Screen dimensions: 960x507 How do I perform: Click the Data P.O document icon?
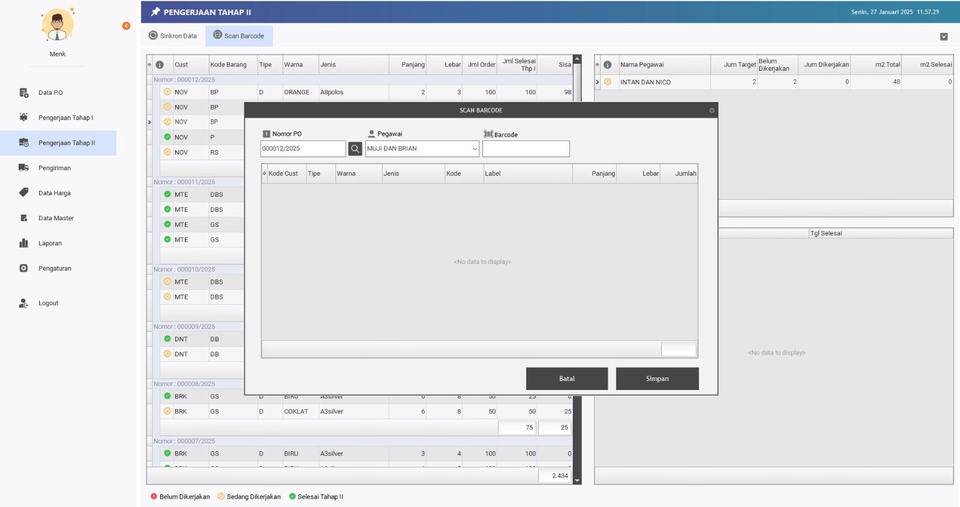[x=23, y=92]
